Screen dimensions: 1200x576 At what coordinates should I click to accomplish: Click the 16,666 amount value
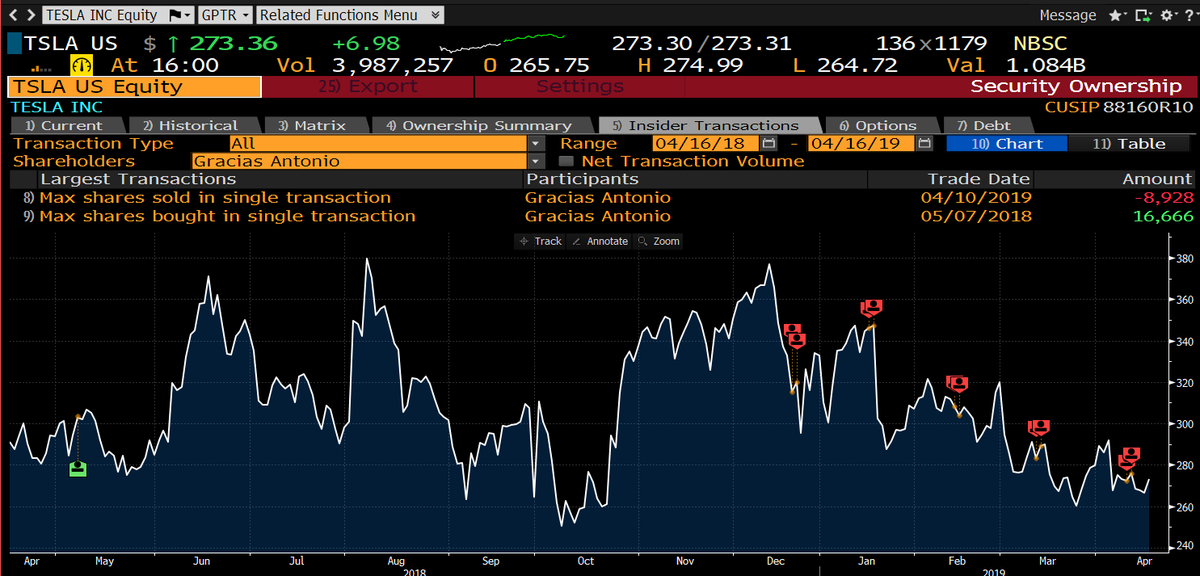point(1163,216)
